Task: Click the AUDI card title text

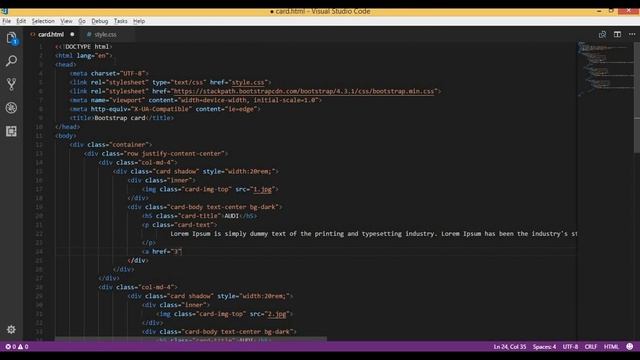Action: tap(231, 216)
